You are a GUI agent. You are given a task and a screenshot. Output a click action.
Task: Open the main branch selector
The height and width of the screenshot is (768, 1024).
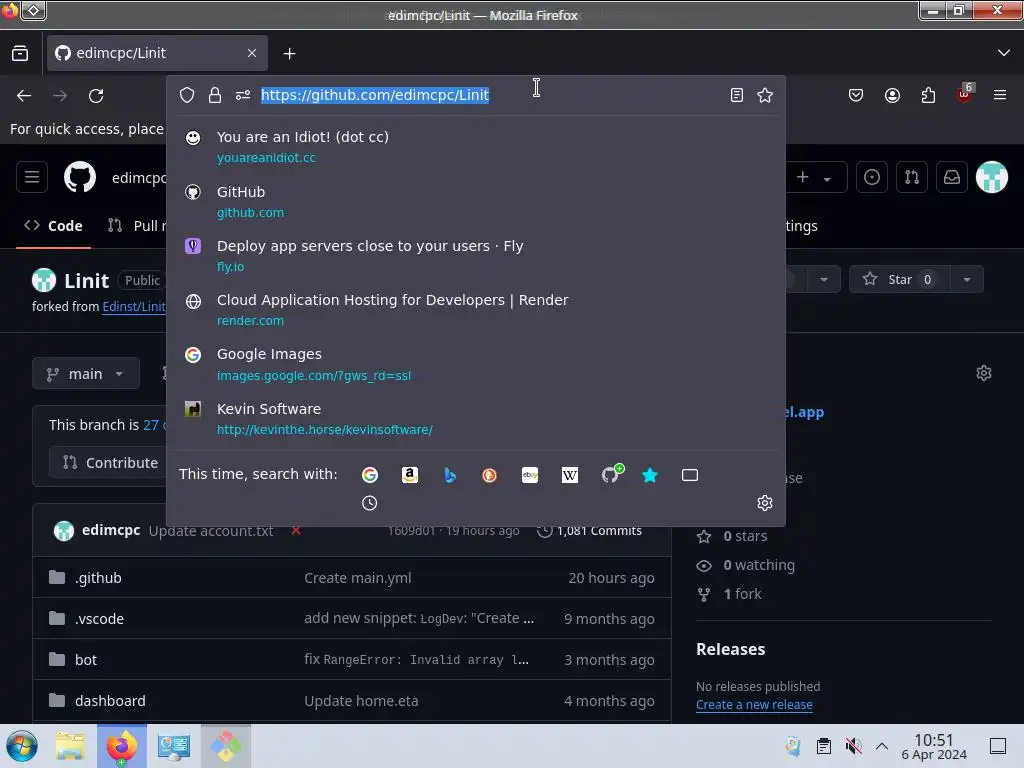click(x=86, y=374)
